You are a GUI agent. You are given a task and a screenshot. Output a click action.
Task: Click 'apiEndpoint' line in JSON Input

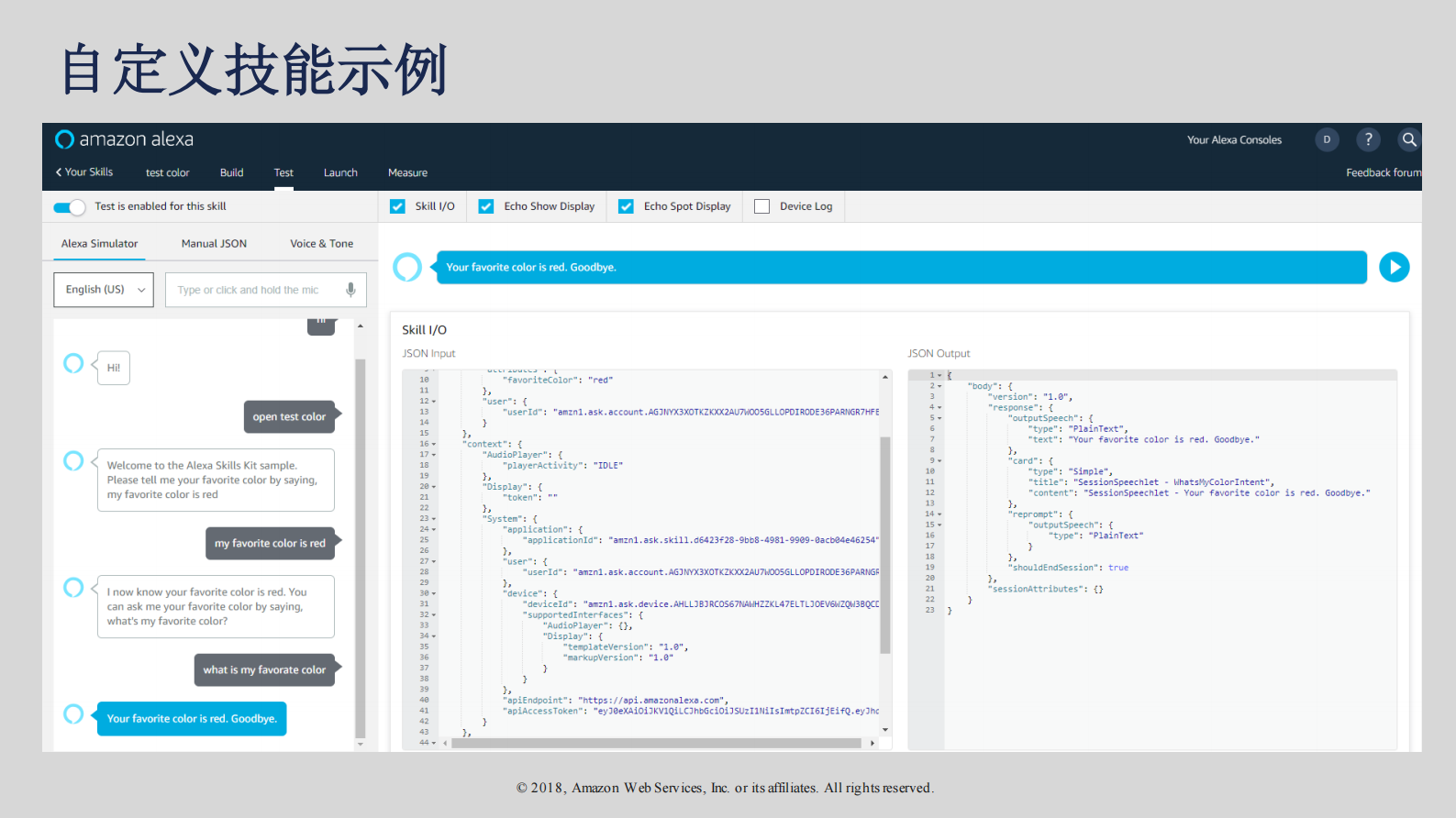tap(615, 701)
